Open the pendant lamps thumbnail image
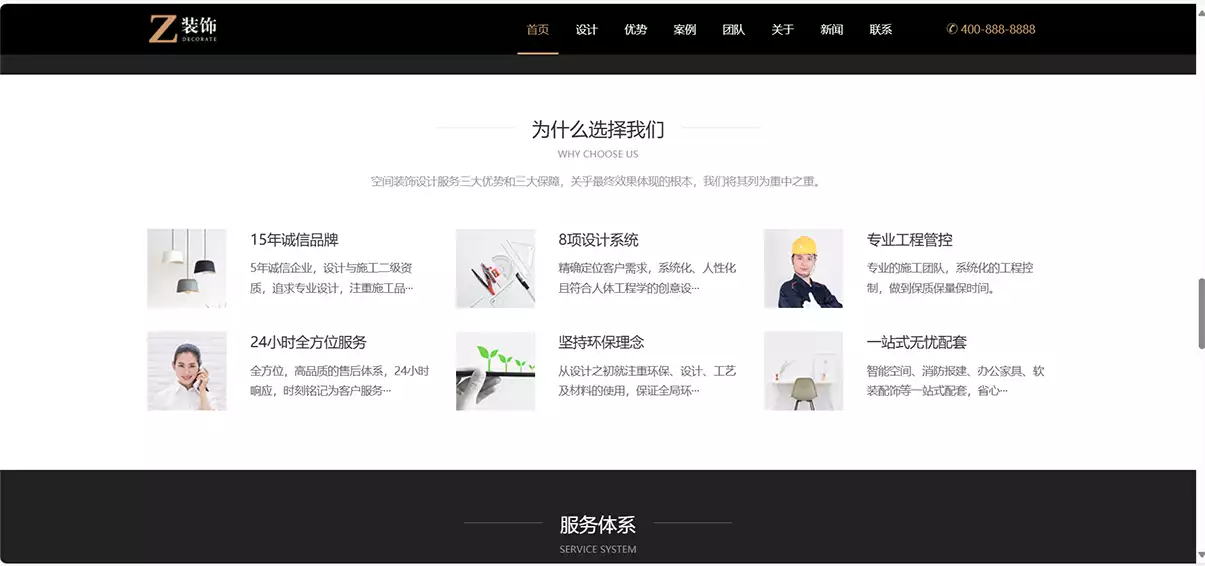The width and height of the screenshot is (1205, 566). (x=187, y=268)
